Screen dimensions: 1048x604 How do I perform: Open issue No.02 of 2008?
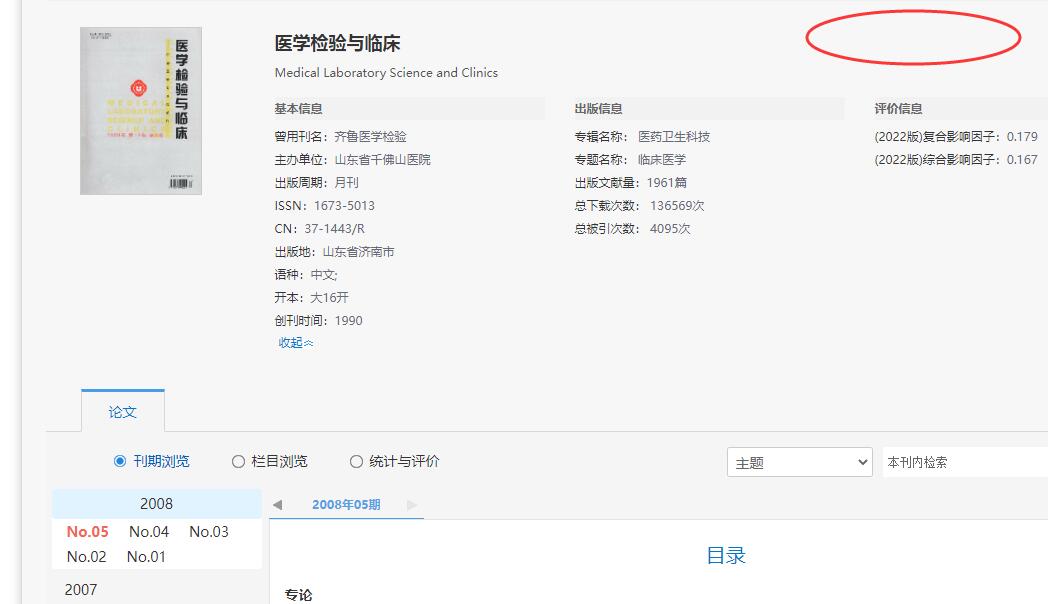[x=87, y=557]
